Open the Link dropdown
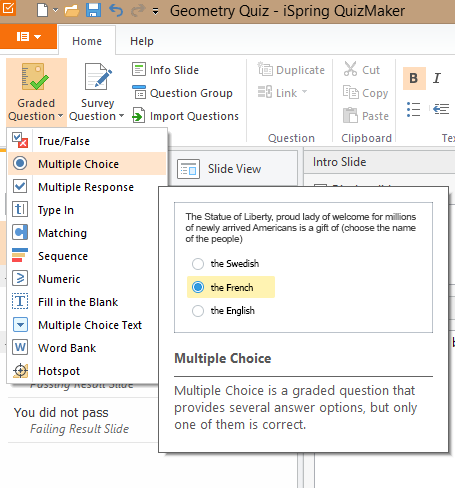This screenshot has width=455, height=488. [282, 93]
